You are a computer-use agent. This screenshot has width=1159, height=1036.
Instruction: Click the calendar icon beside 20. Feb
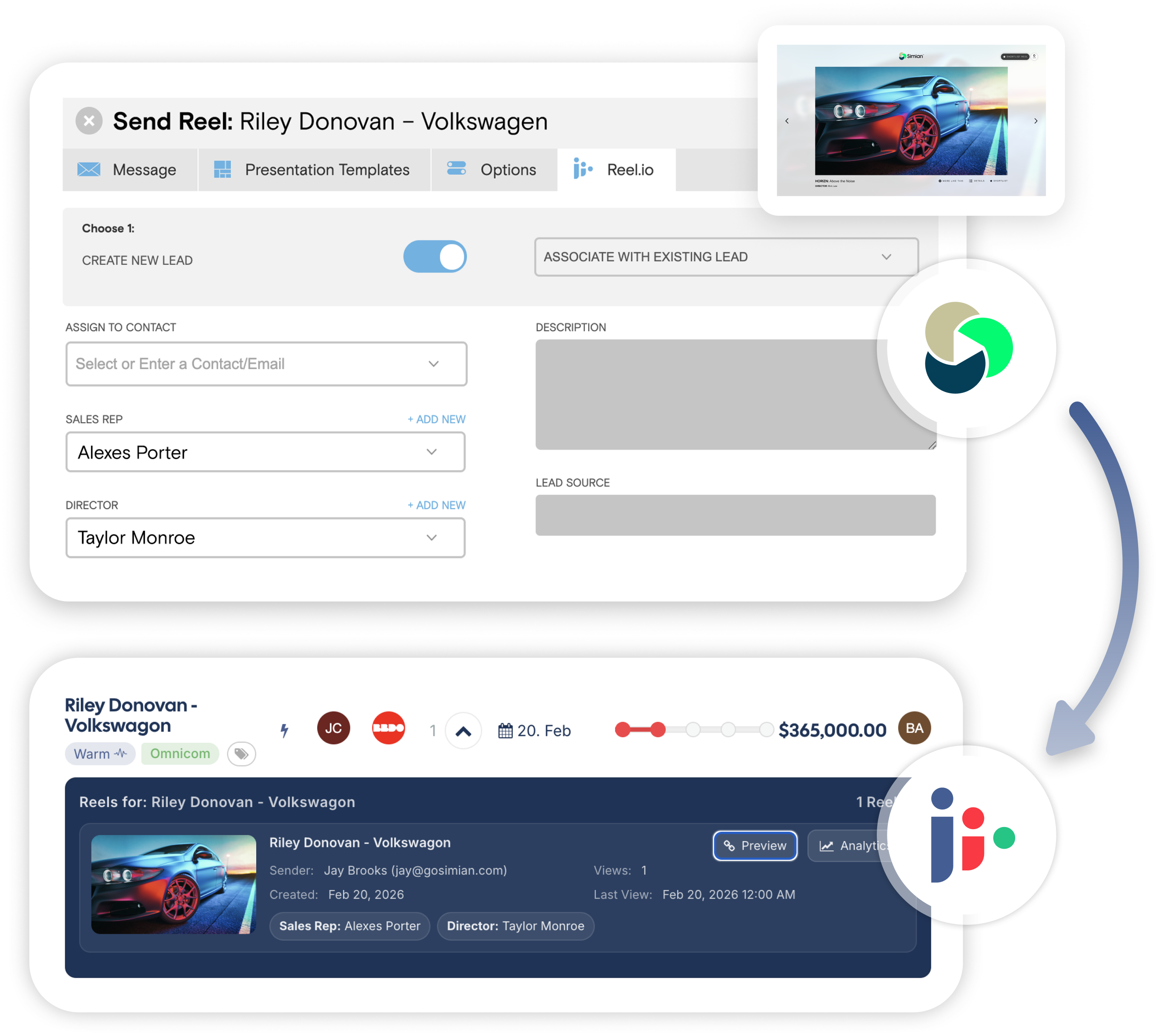pos(505,730)
